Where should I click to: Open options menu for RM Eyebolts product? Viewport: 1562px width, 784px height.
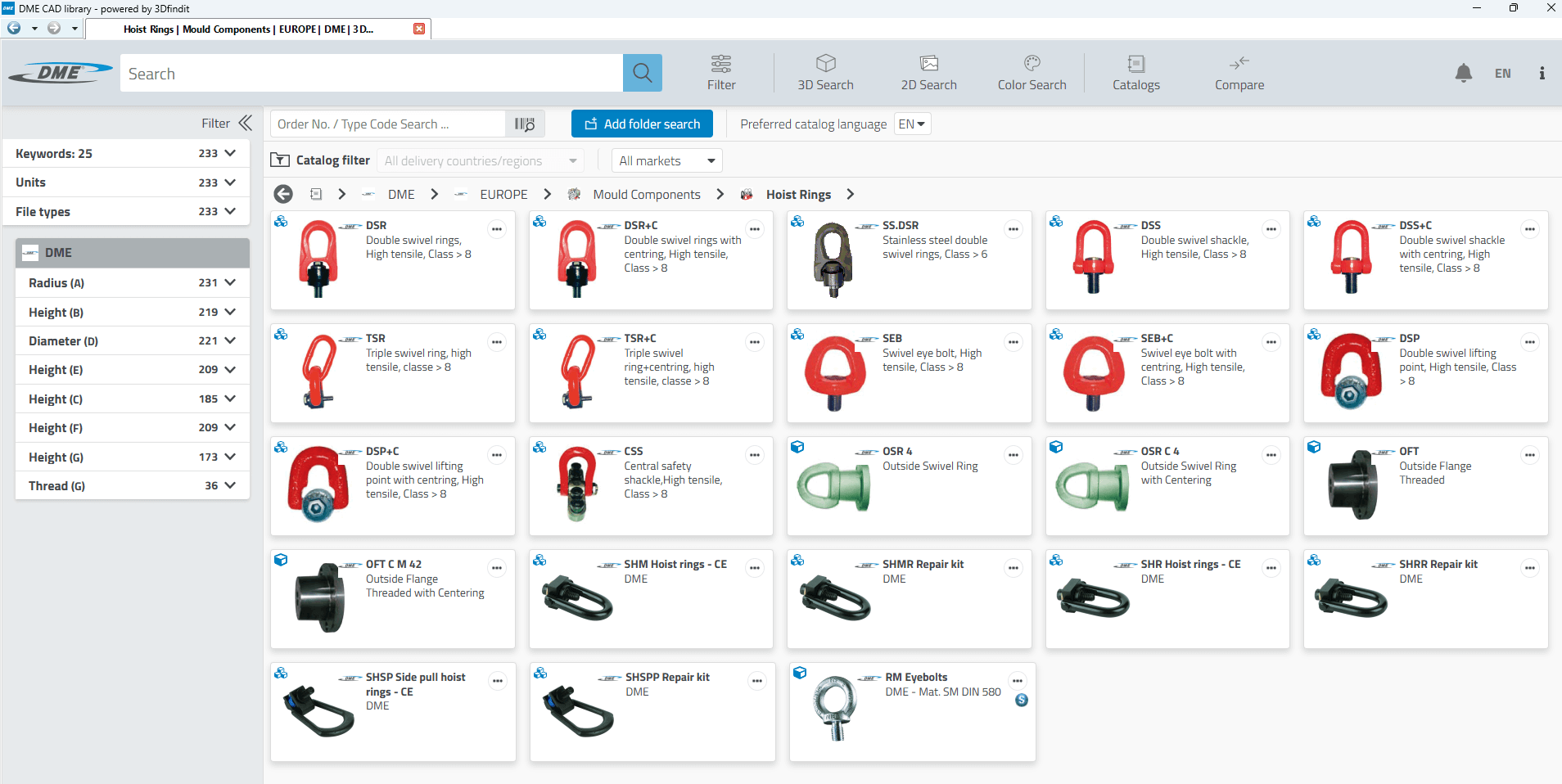[x=1018, y=680]
